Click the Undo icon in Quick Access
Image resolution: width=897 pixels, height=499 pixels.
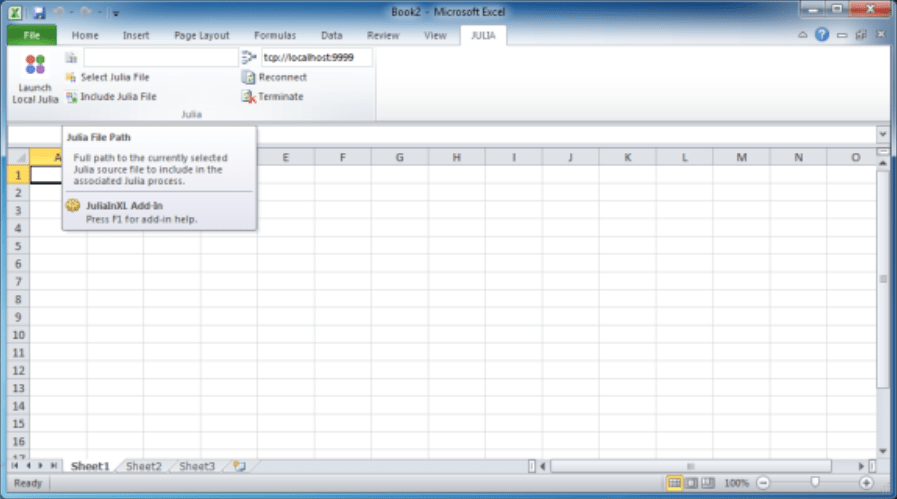[x=58, y=12]
